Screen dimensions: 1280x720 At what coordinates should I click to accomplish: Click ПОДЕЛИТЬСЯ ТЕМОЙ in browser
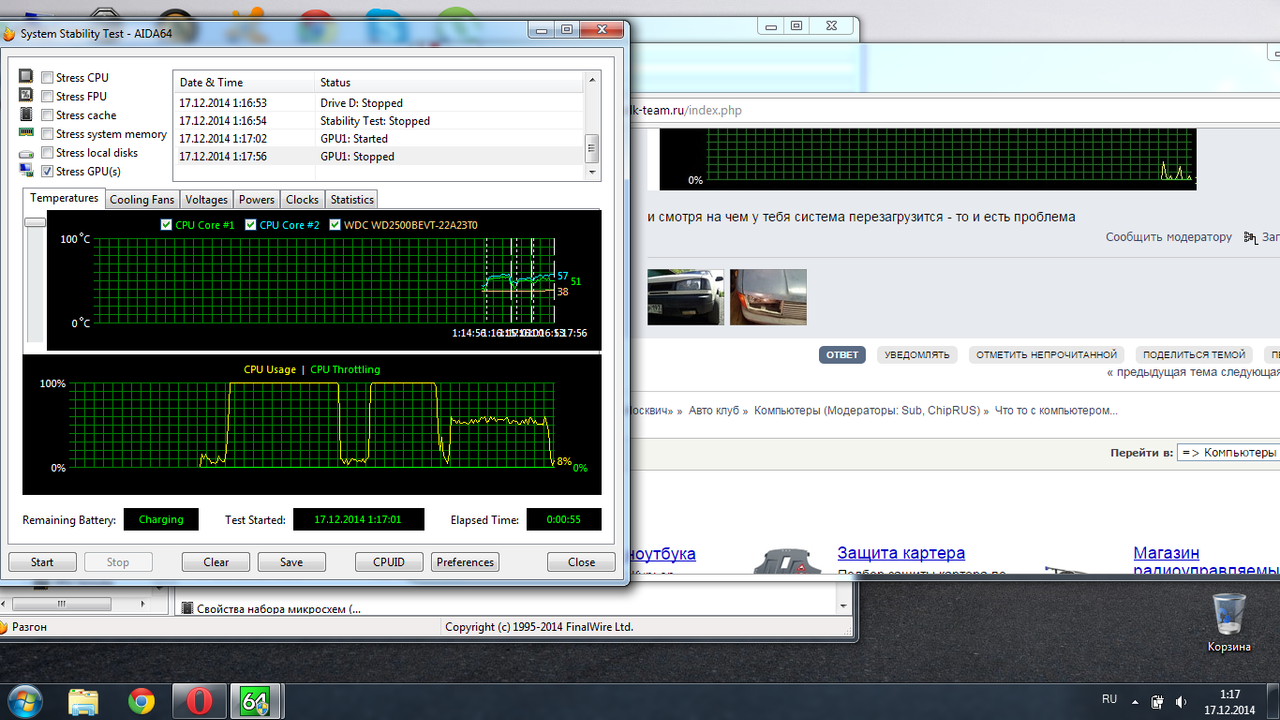[1194, 354]
